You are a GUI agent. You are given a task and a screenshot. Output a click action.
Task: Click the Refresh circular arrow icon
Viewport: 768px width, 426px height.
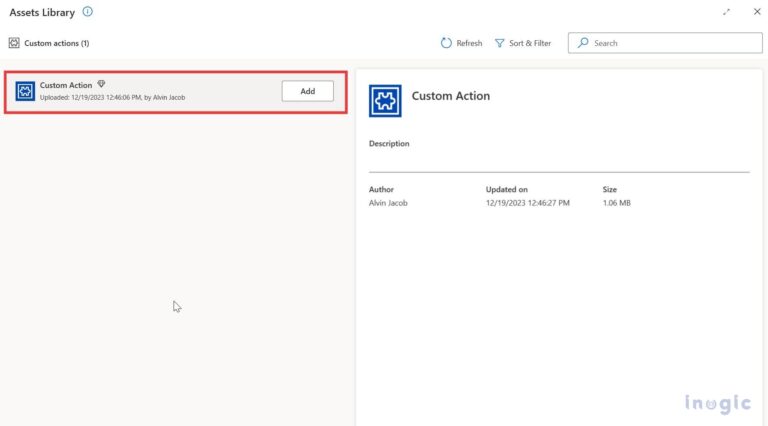point(446,43)
